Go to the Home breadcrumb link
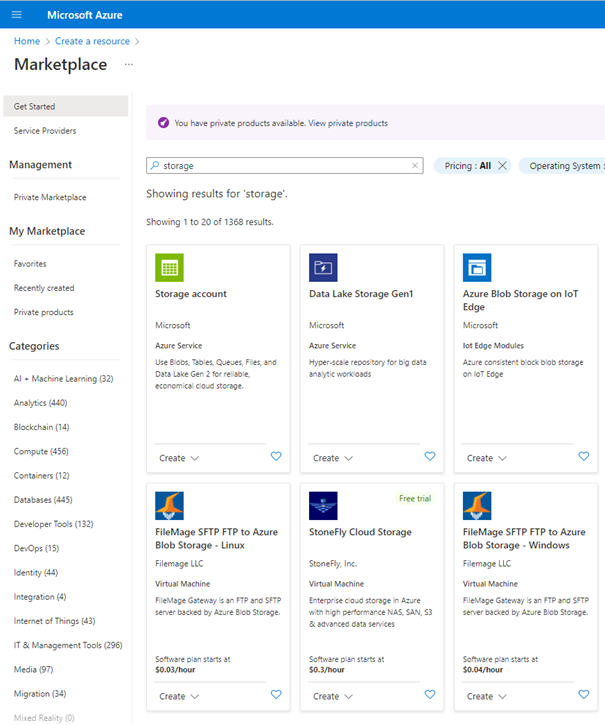The image size is (605, 725). [x=27, y=41]
